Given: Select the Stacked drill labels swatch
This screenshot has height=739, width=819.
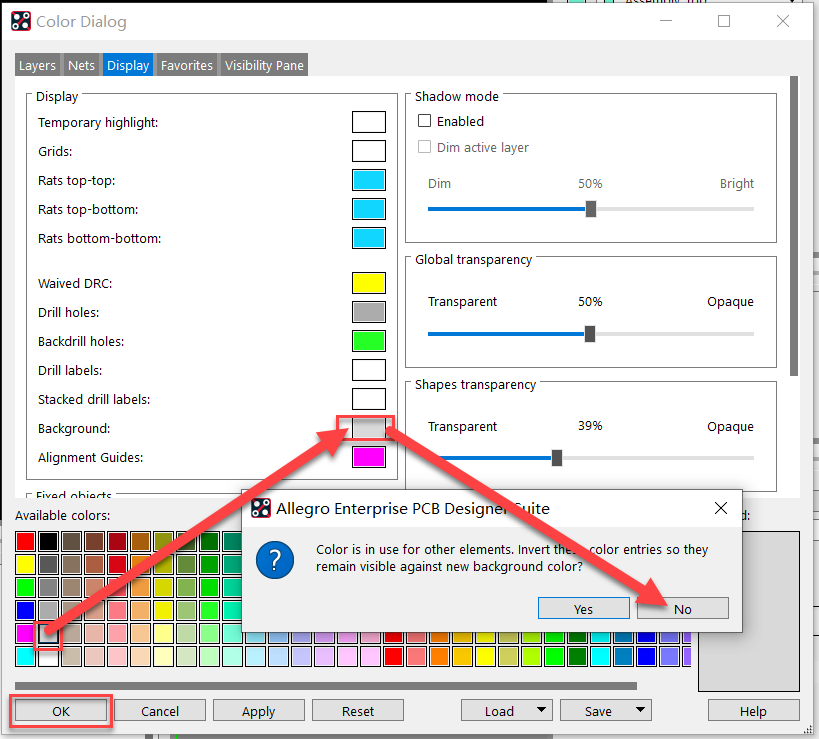Looking at the screenshot, I should (369, 399).
